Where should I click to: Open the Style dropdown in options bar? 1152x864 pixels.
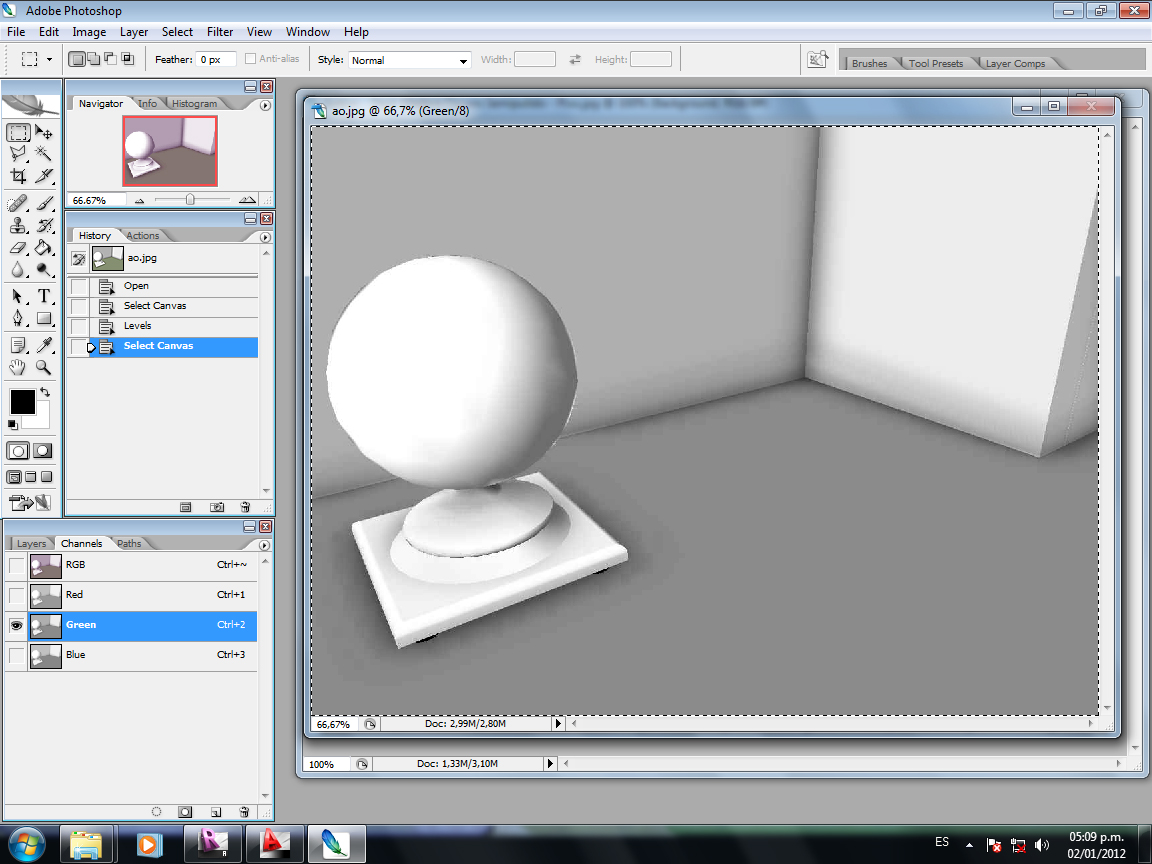pyautogui.click(x=409, y=60)
